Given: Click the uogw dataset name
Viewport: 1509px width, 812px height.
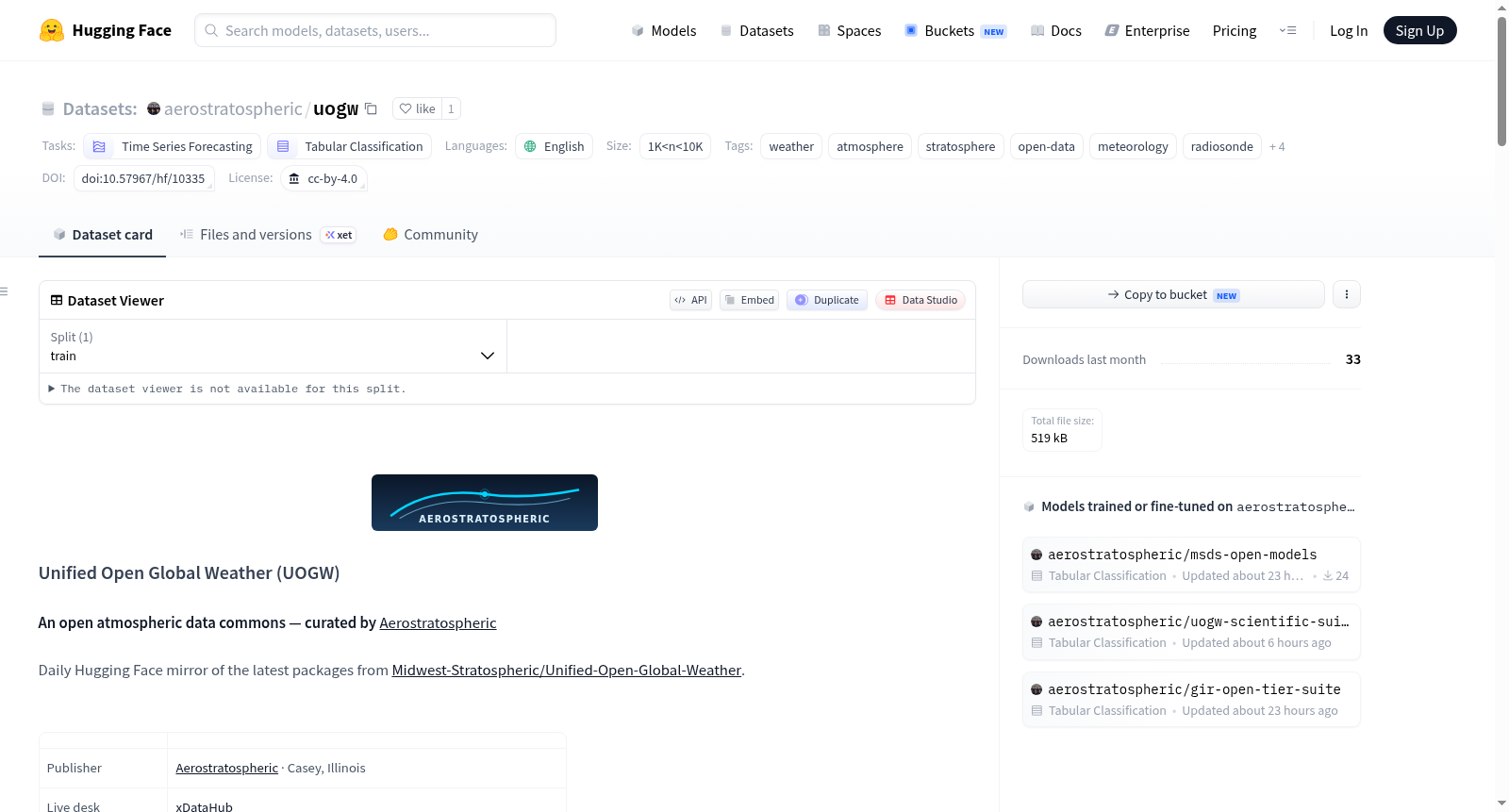Looking at the screenshot, I should 336,108.
